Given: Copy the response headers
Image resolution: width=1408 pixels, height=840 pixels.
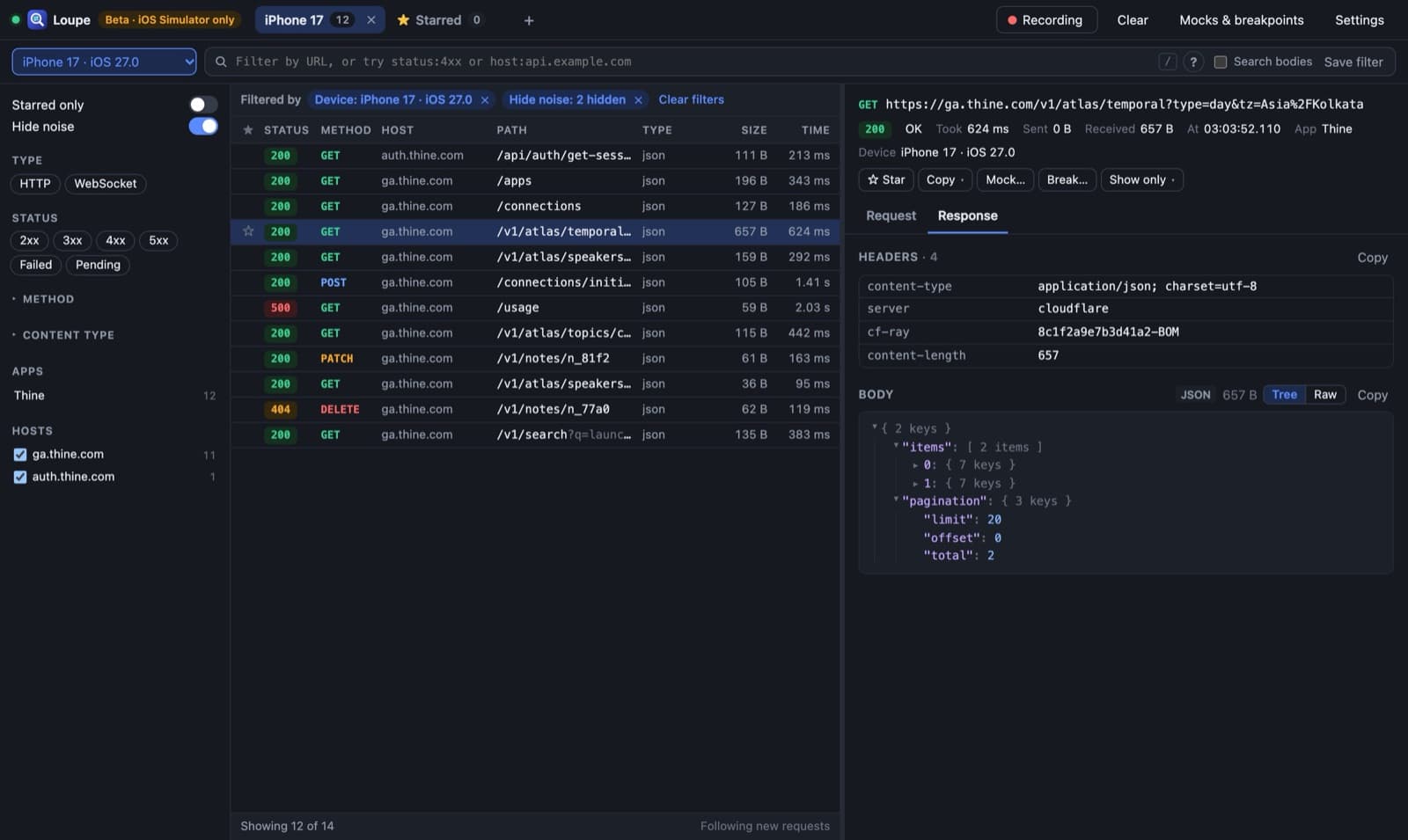Looking at the screenshot, I should pos(1372,258).
